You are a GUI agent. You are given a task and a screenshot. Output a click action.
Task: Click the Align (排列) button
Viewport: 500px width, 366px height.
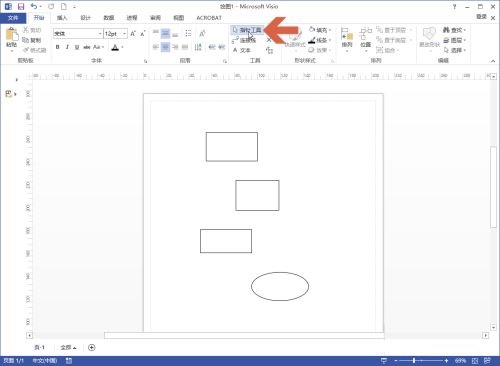[347, 39]
